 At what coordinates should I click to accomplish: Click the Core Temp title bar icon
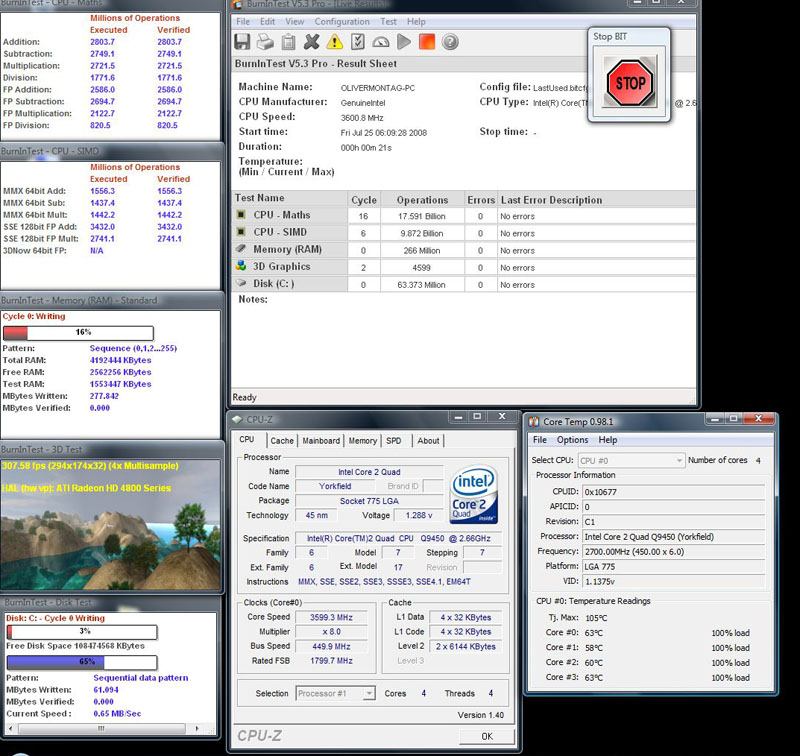[x=534, y=422]
